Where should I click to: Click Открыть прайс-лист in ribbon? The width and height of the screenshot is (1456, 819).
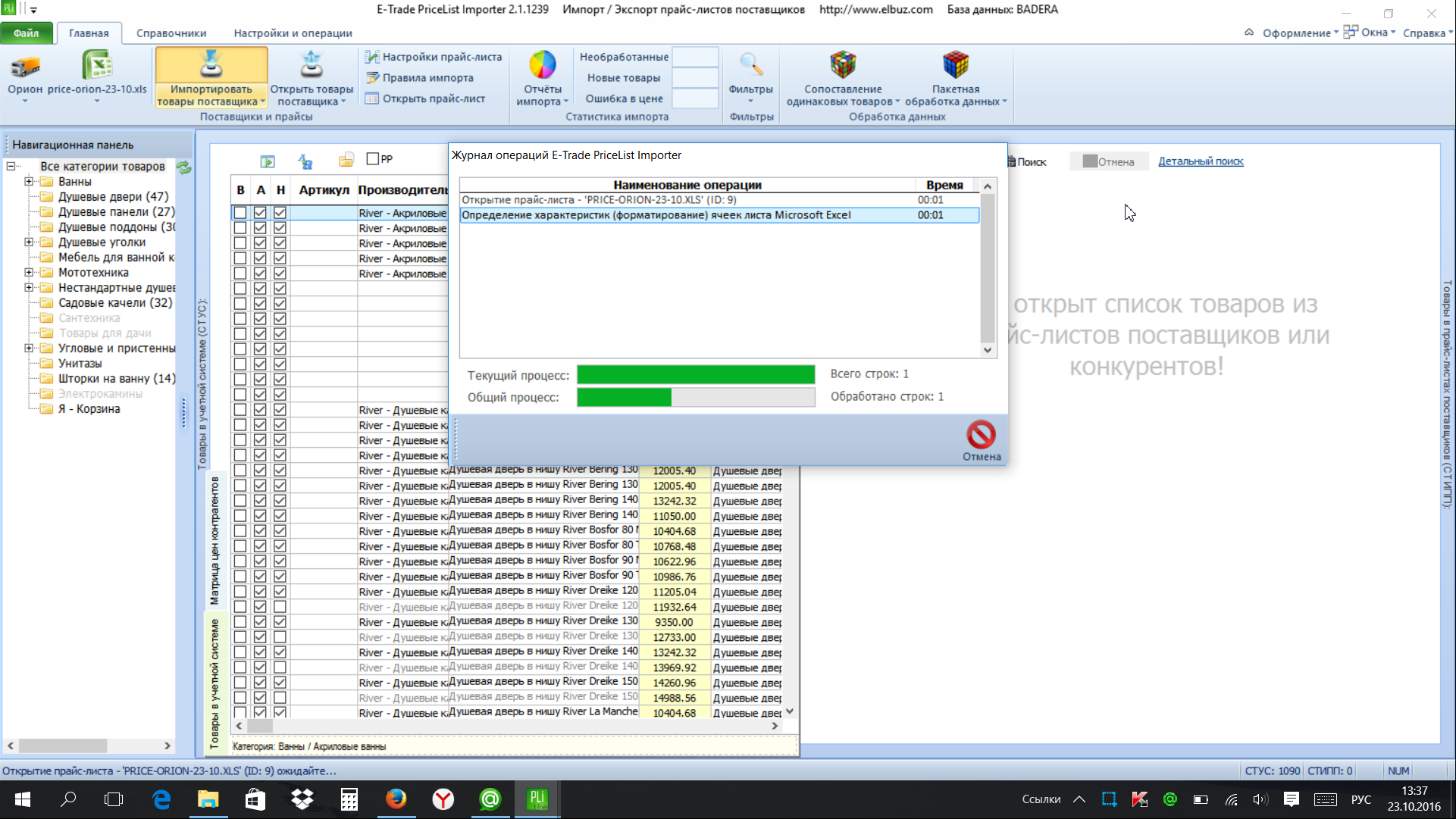tap(425, 98)
